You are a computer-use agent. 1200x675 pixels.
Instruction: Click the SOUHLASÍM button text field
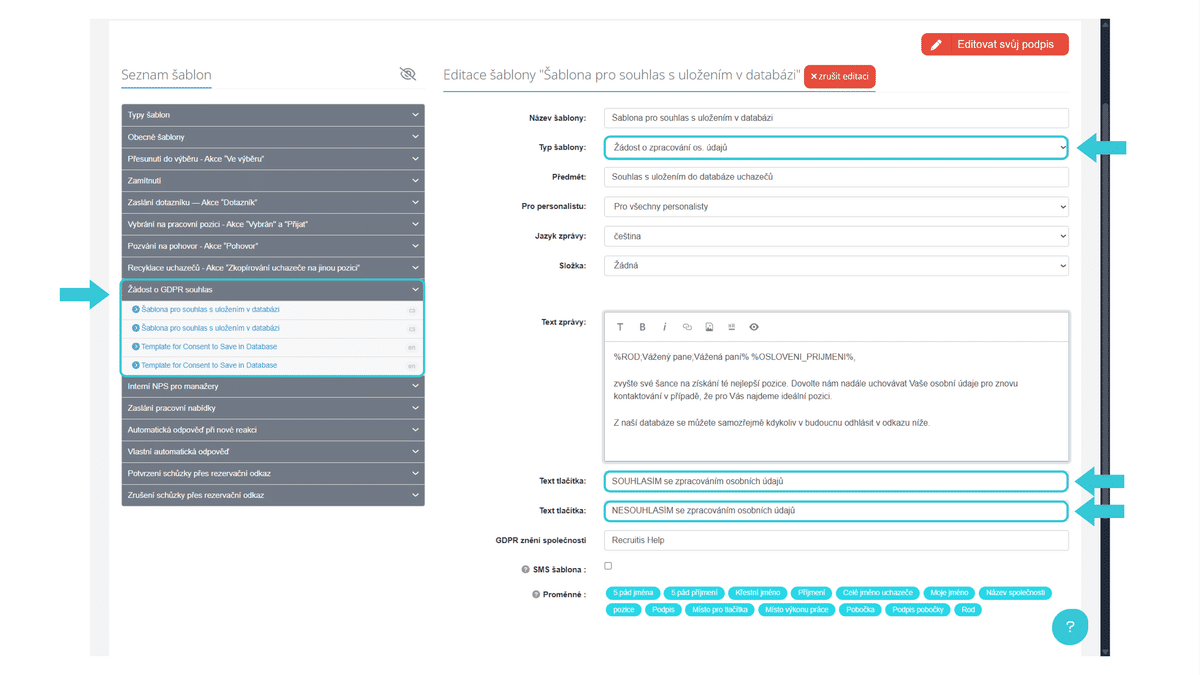tap(836, 481)
